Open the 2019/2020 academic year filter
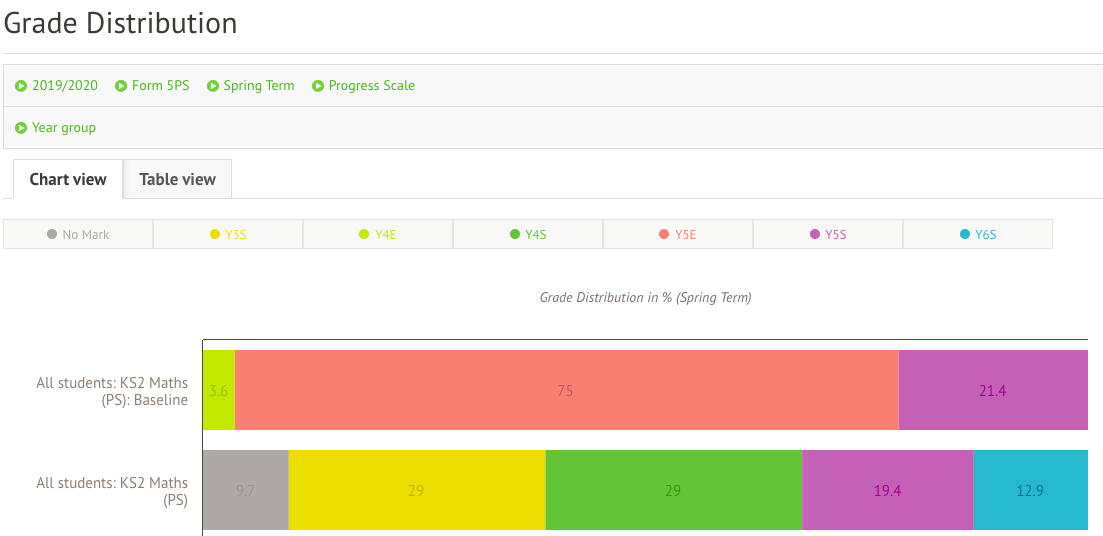The image size is (1103, 536). click(65, 86)
